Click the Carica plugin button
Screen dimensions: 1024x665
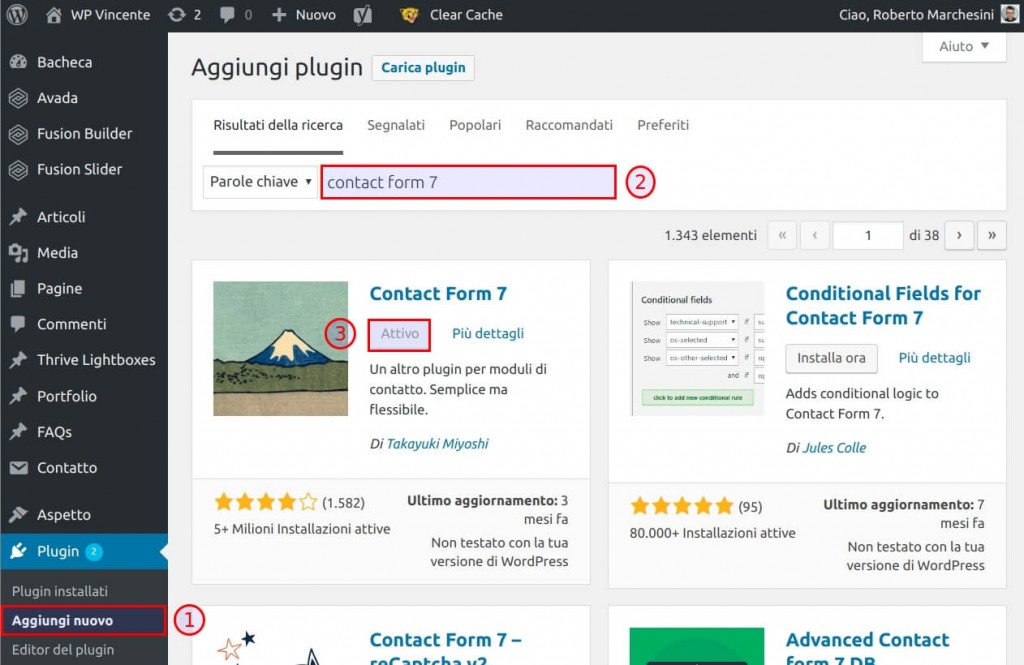(x=423, y=68)
